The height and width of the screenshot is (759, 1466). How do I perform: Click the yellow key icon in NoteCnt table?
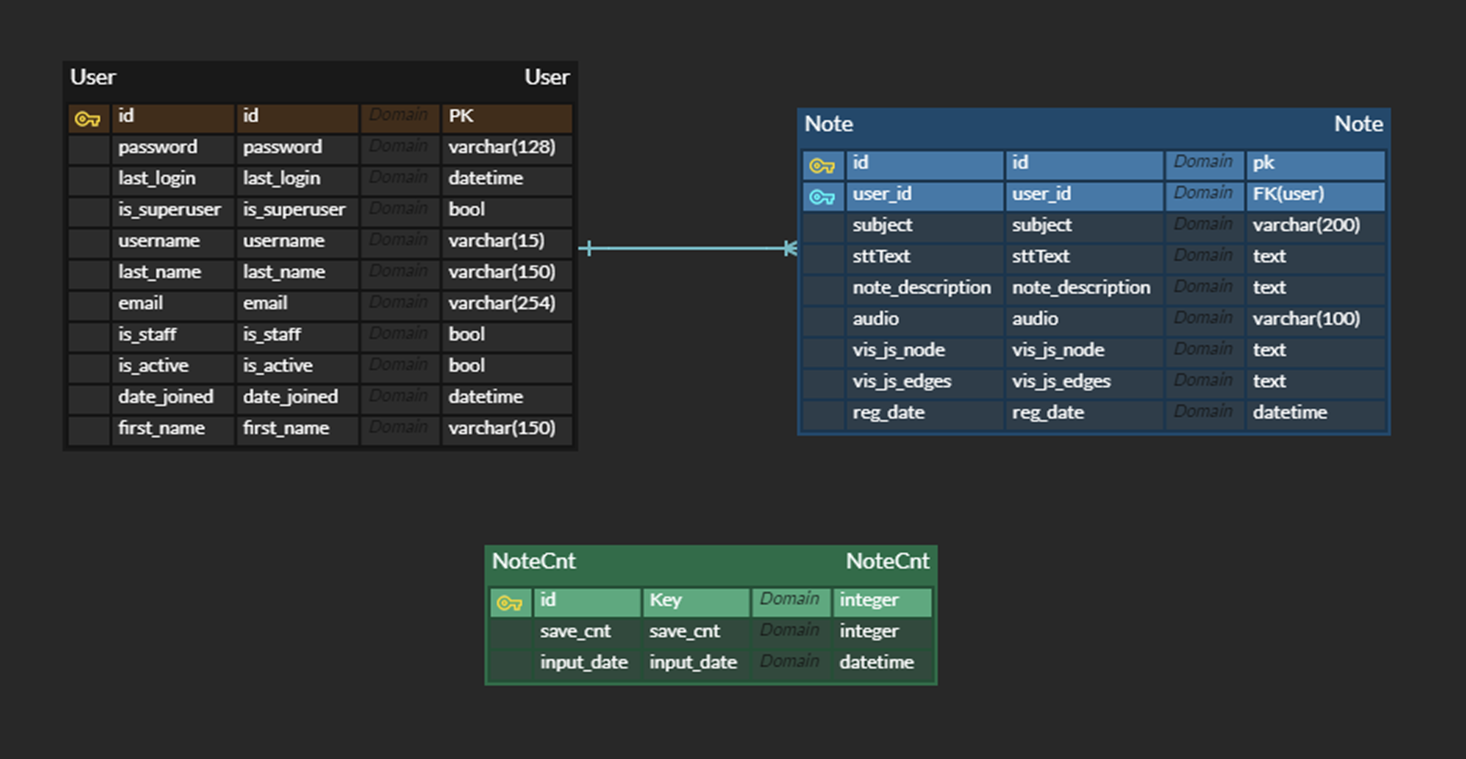coord(509,603)
